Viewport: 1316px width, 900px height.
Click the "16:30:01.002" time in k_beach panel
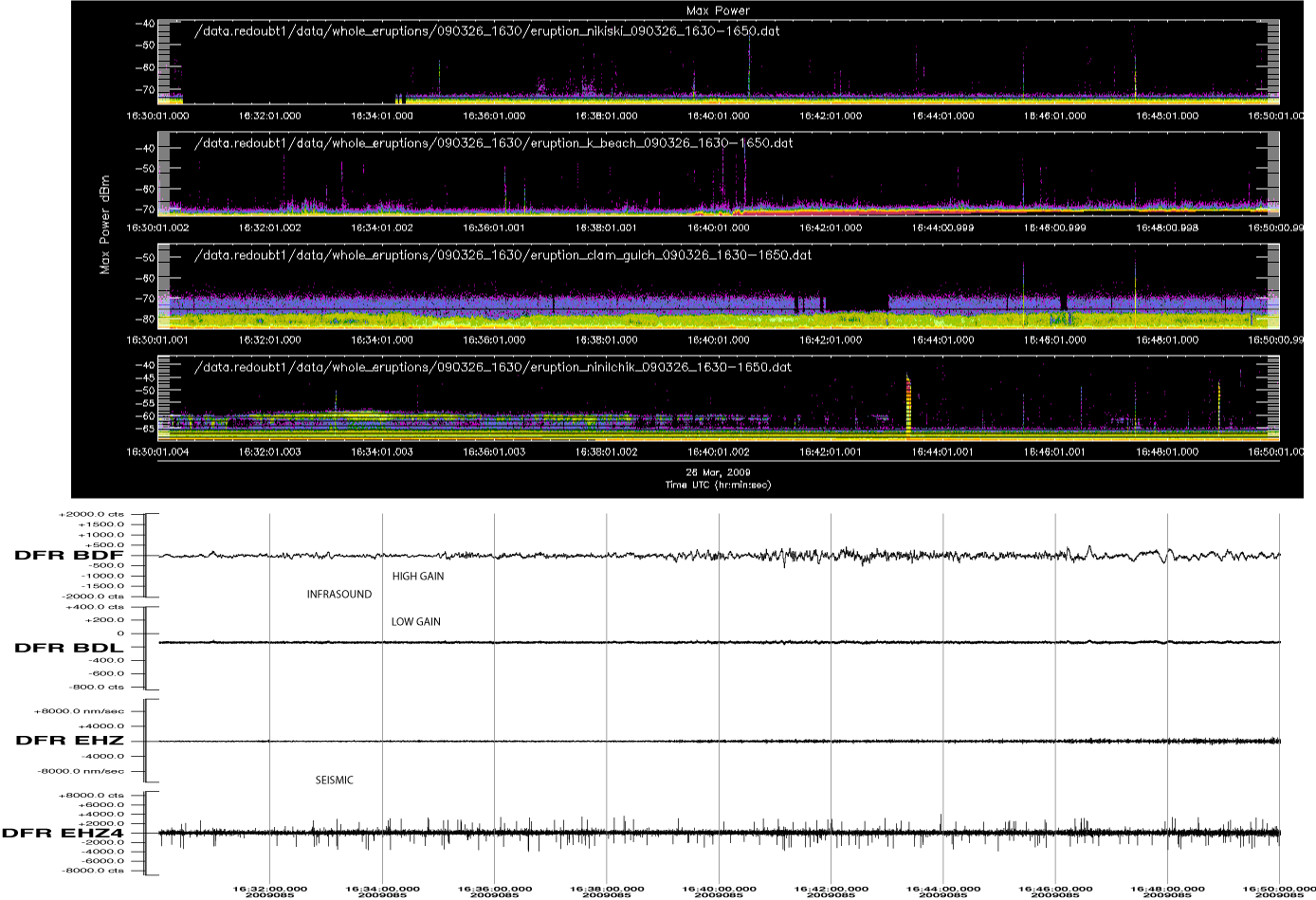coord(156,228)
